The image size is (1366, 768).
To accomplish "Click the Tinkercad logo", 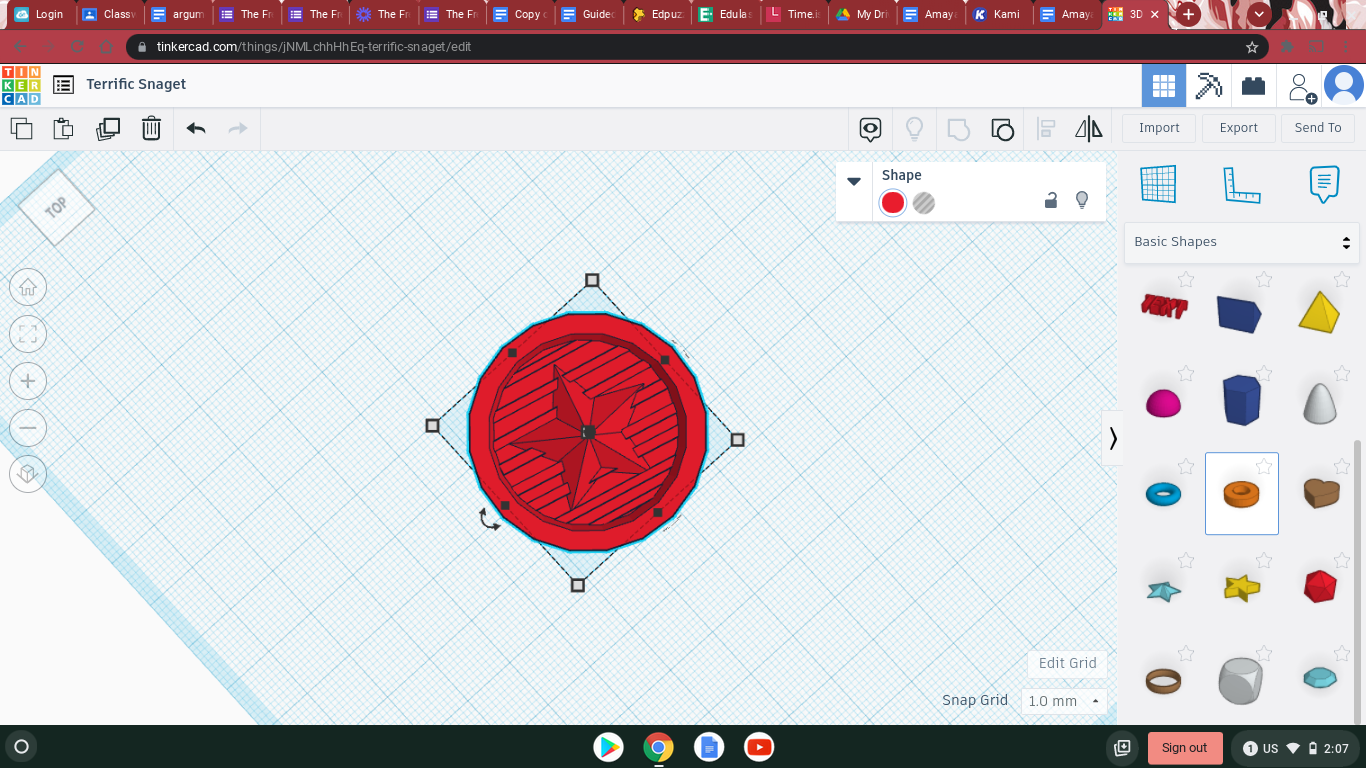I will (21, 85).
